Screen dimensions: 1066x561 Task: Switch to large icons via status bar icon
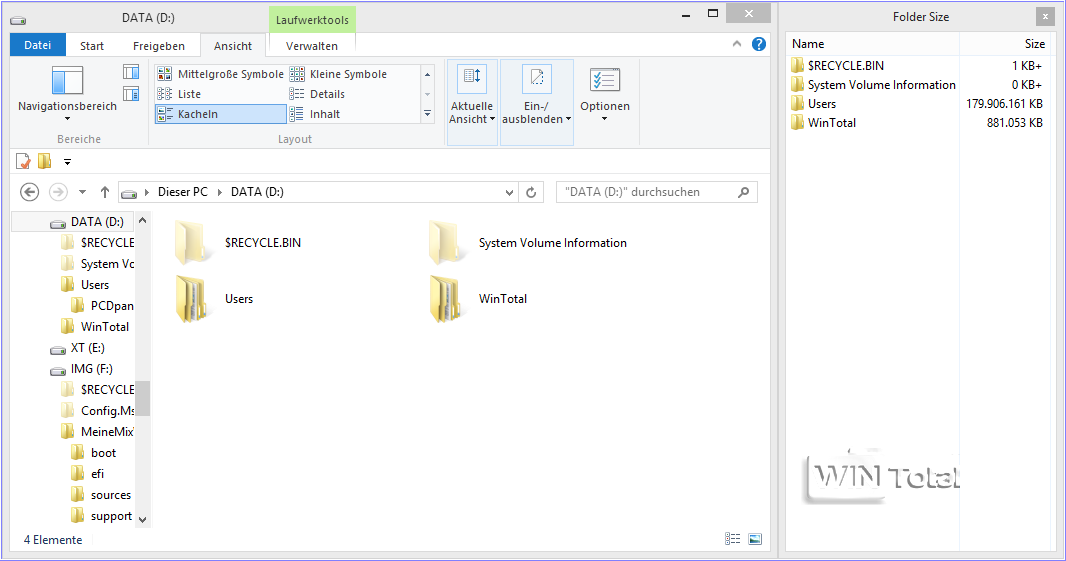(x=755, y=539)
